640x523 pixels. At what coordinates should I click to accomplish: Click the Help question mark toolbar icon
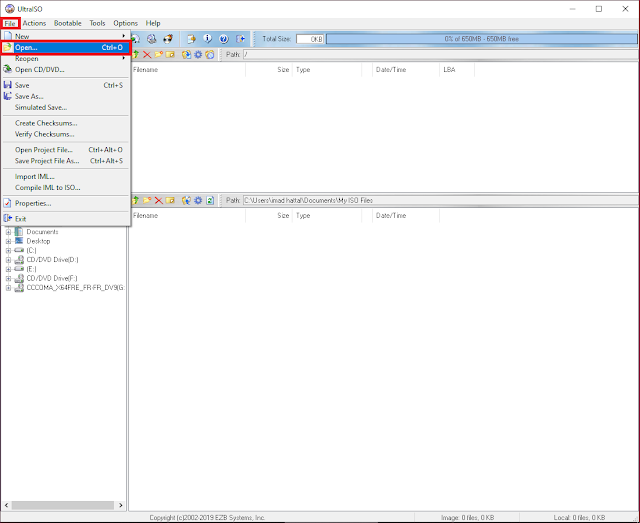pos(224,39)
